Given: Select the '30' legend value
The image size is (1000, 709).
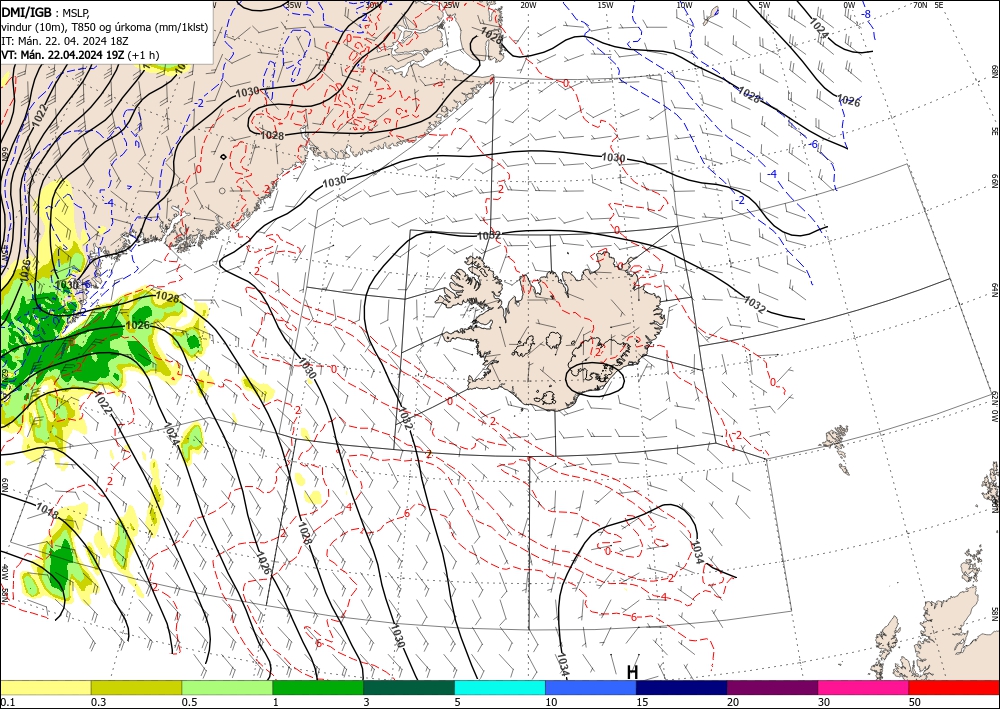Looking at the screenshot, I should tap(824, 702).
